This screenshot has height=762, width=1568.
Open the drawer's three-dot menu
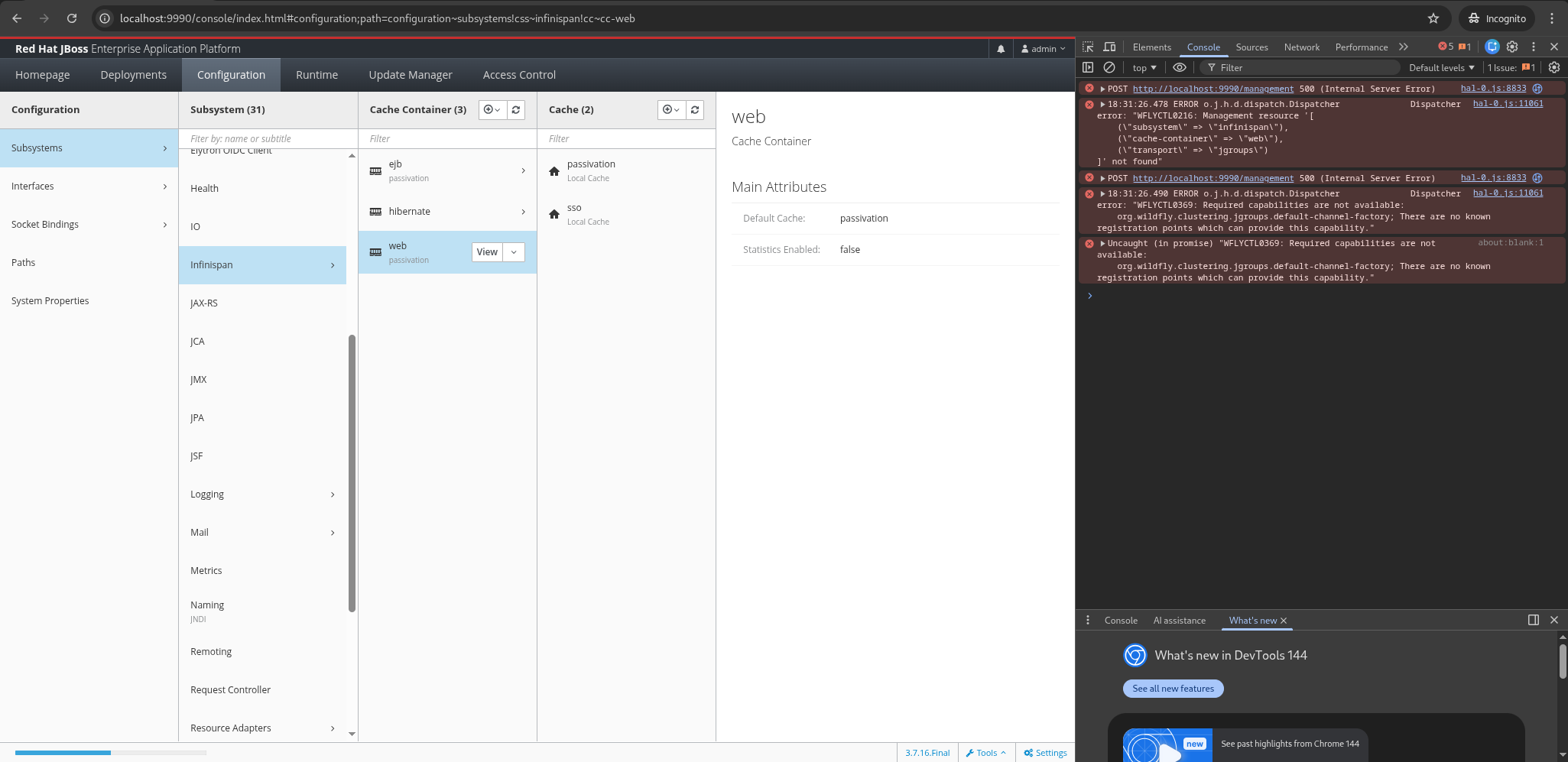(1088, 620)
